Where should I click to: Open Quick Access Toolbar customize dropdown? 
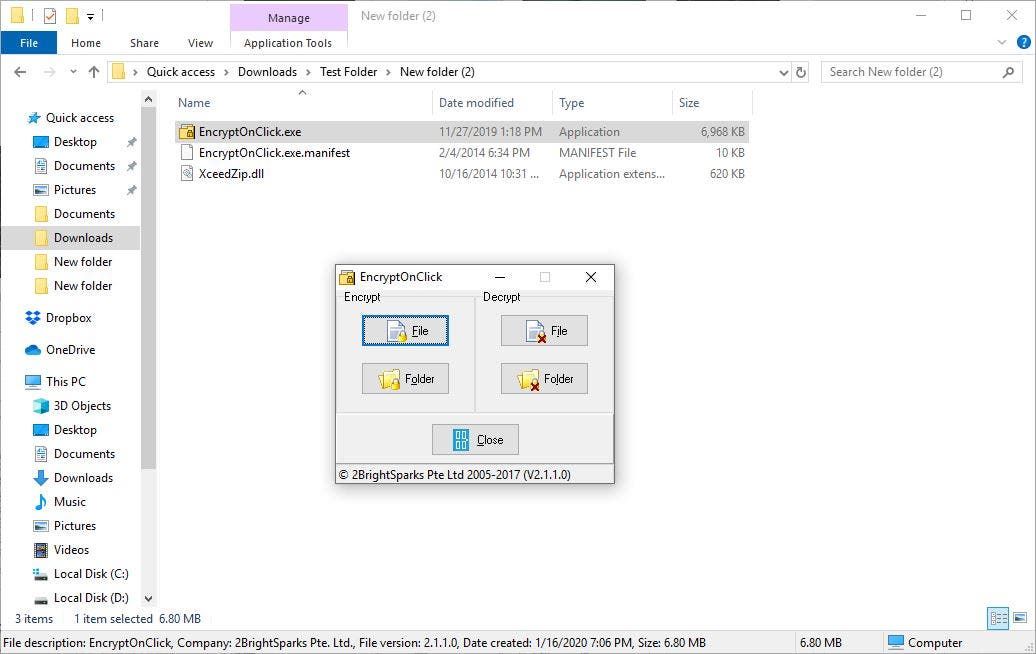91,16
